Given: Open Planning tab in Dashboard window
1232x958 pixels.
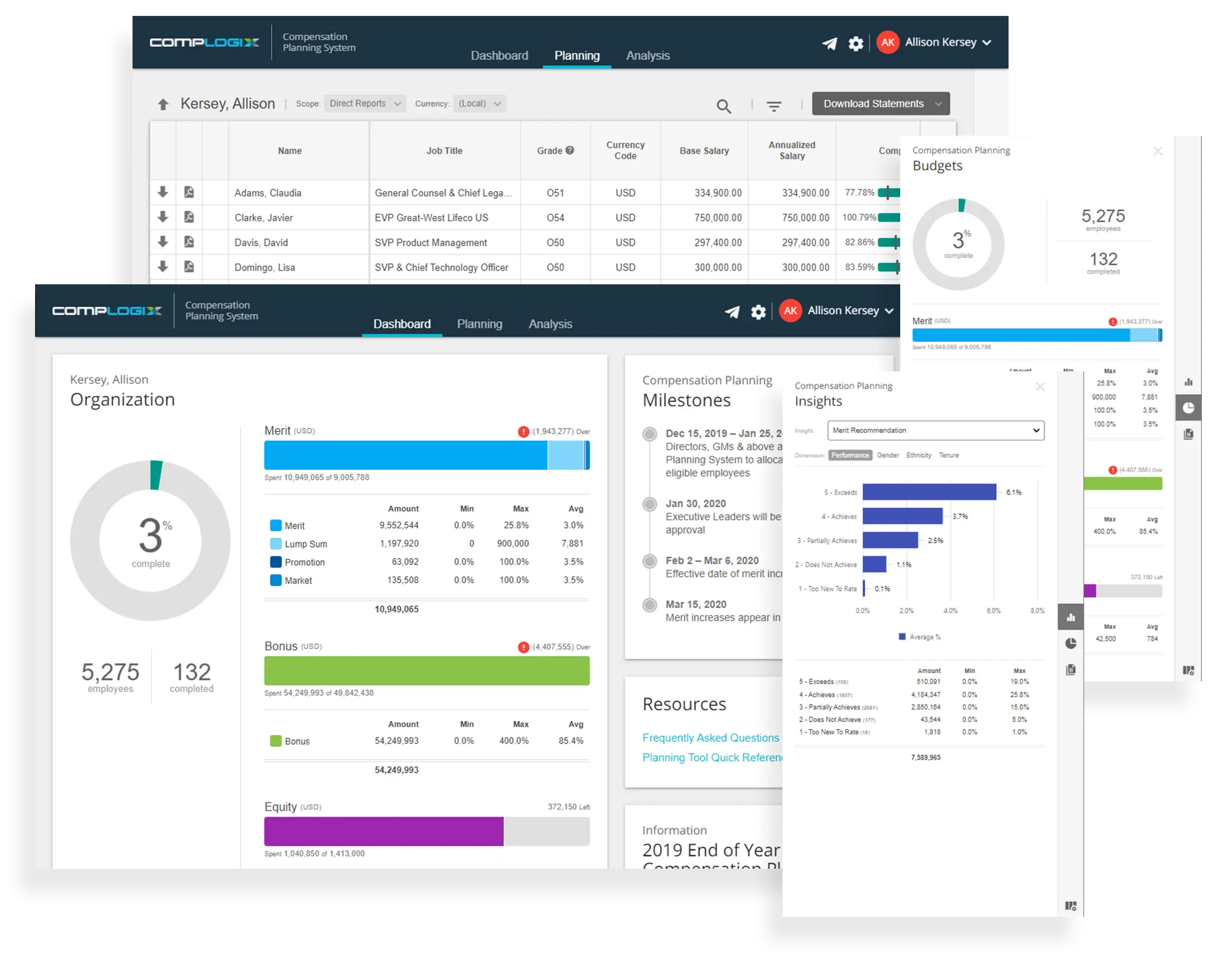Looking at the screenshot, I should [479, 324].
